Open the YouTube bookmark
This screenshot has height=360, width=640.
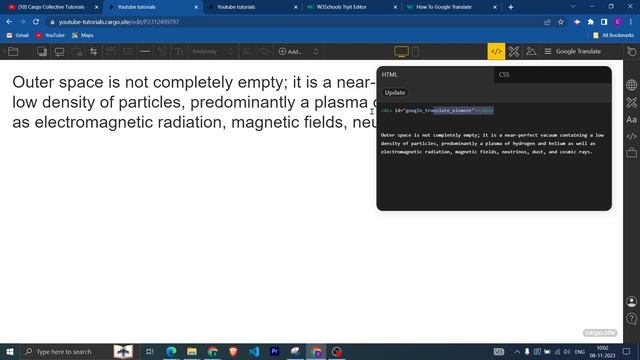50,36
